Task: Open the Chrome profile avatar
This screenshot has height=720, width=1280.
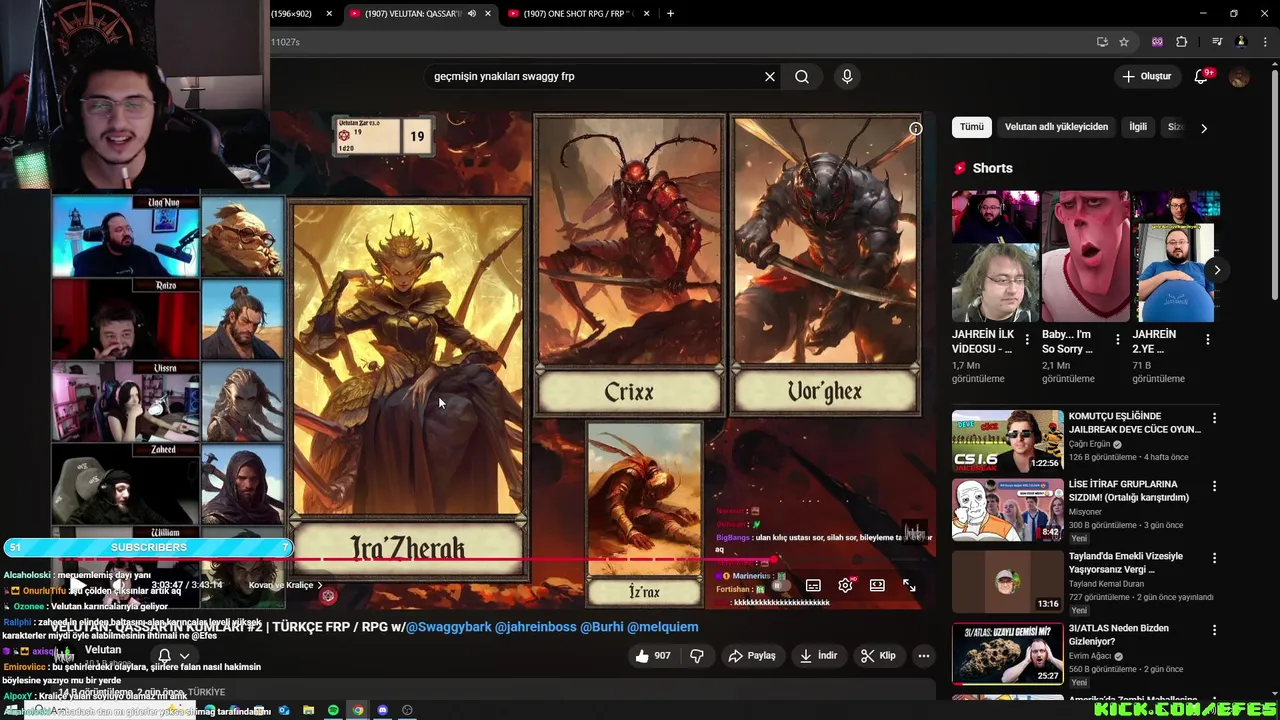Action: coord(1241,42)
